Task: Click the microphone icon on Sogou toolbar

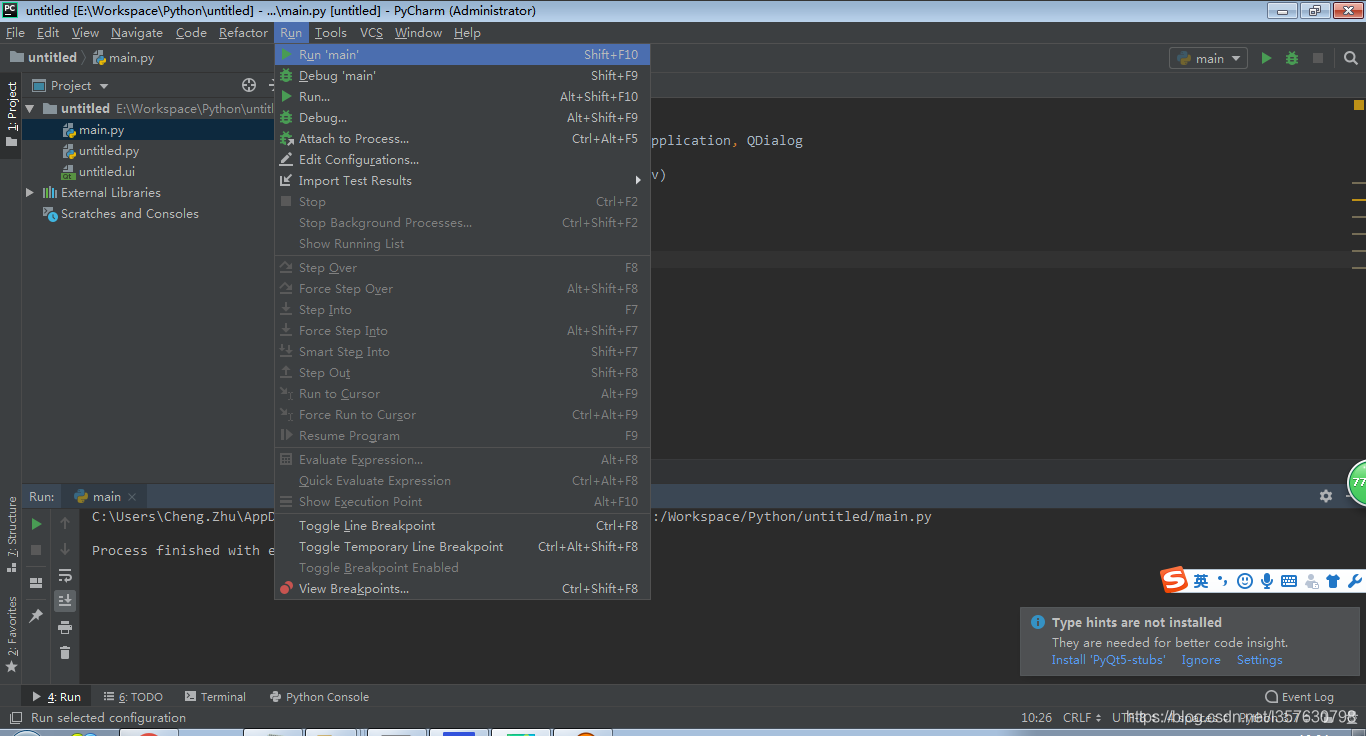Action: click(x=1267, y=581)
